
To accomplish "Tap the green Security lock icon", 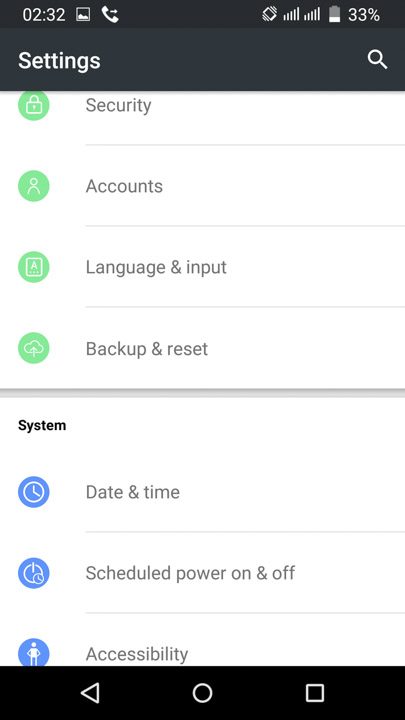I will (x=34, y=105).
